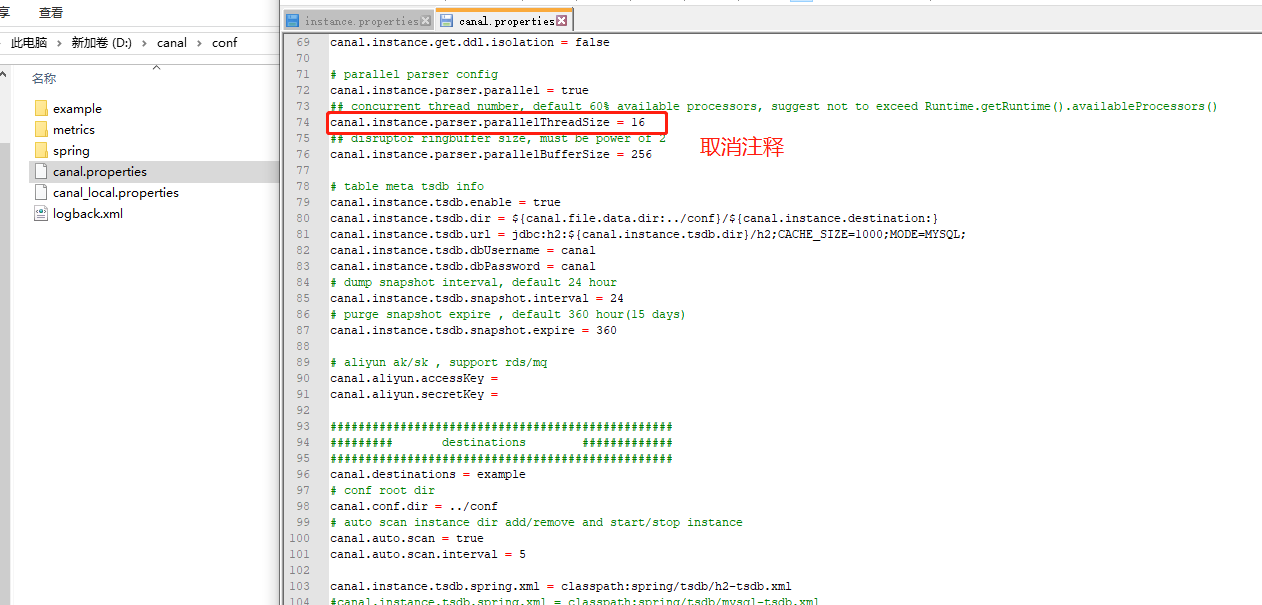Select canal.properties in the file list

pos(100,171)
